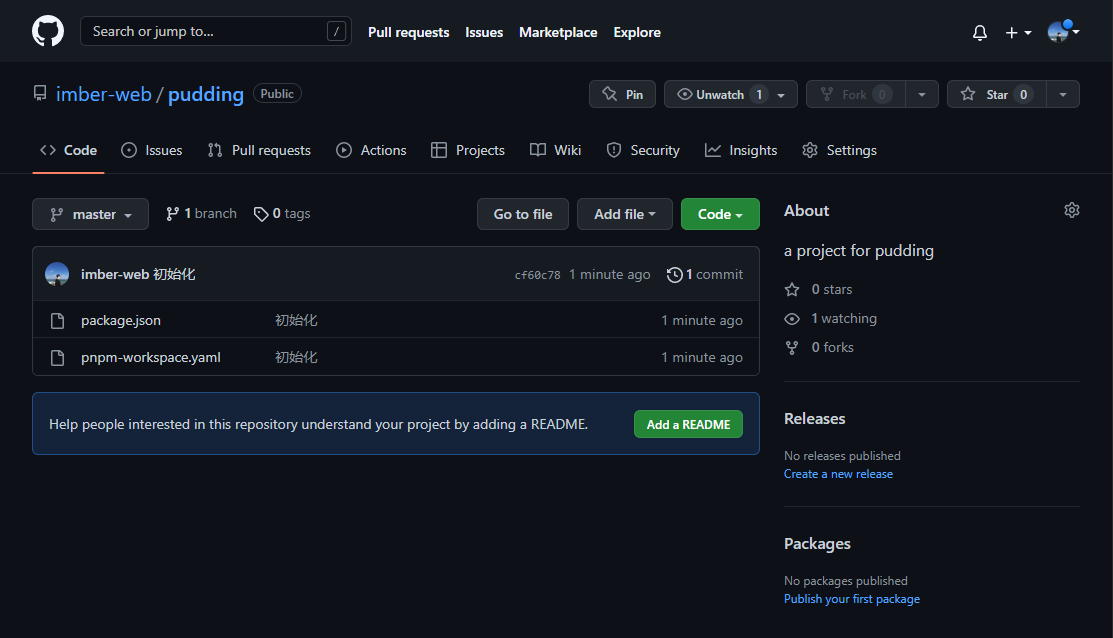Open the Projects tab
Image resolution: width=1113 pixels, height=638 pixels.
pos(468,150)
